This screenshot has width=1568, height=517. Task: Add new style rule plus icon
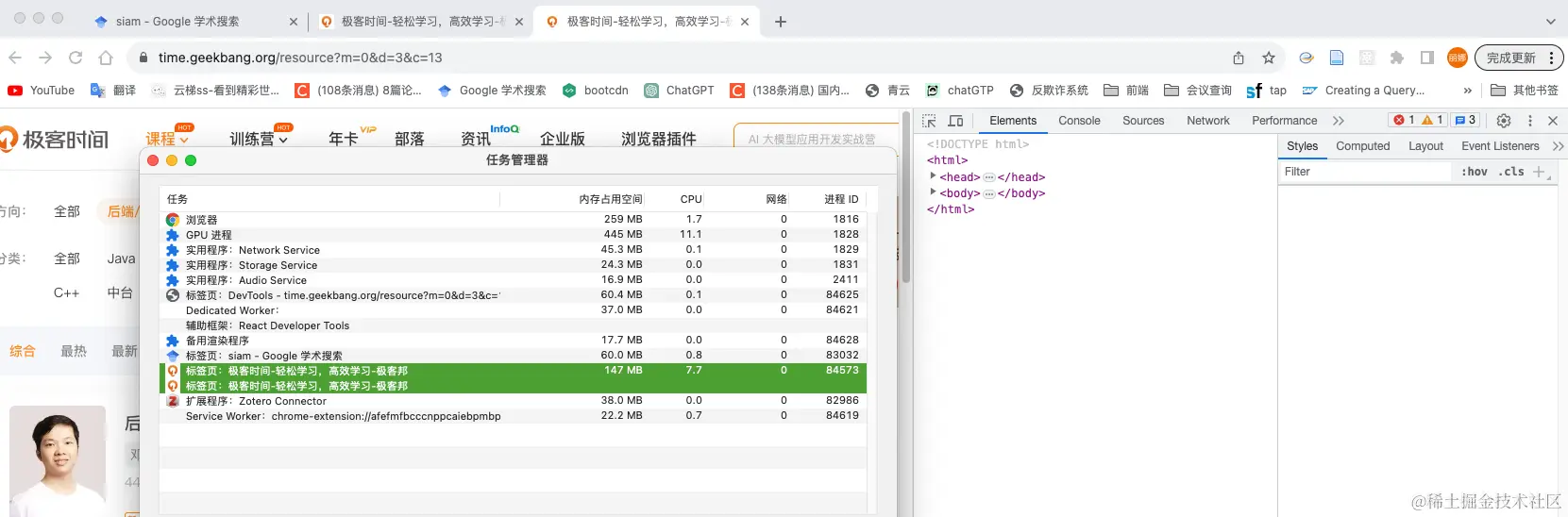click(x=1540, y=172)
